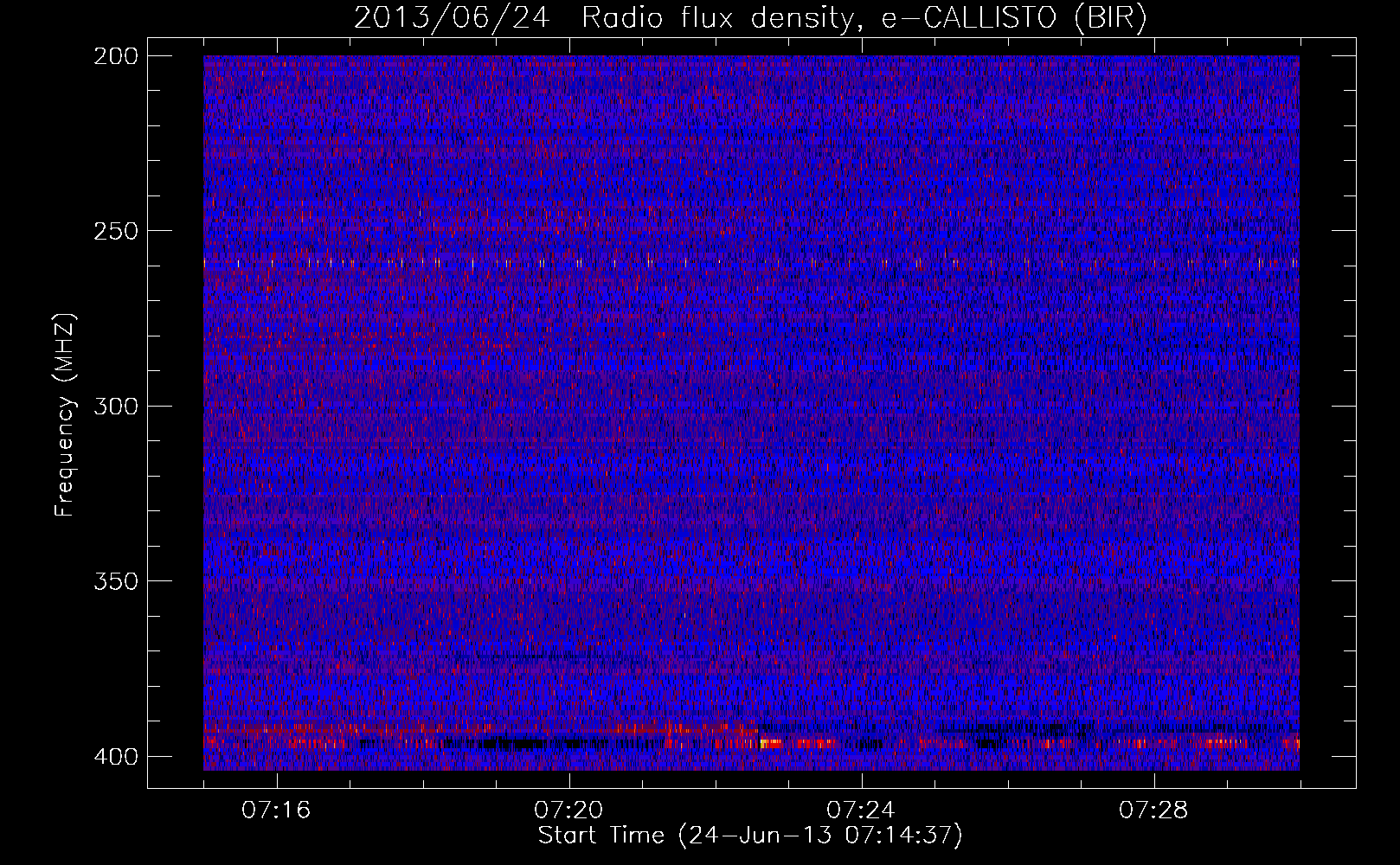Viewport: 1400px width, 865px height.
Task: Click the 400 frequency tick label
Action: coord(115,757)
